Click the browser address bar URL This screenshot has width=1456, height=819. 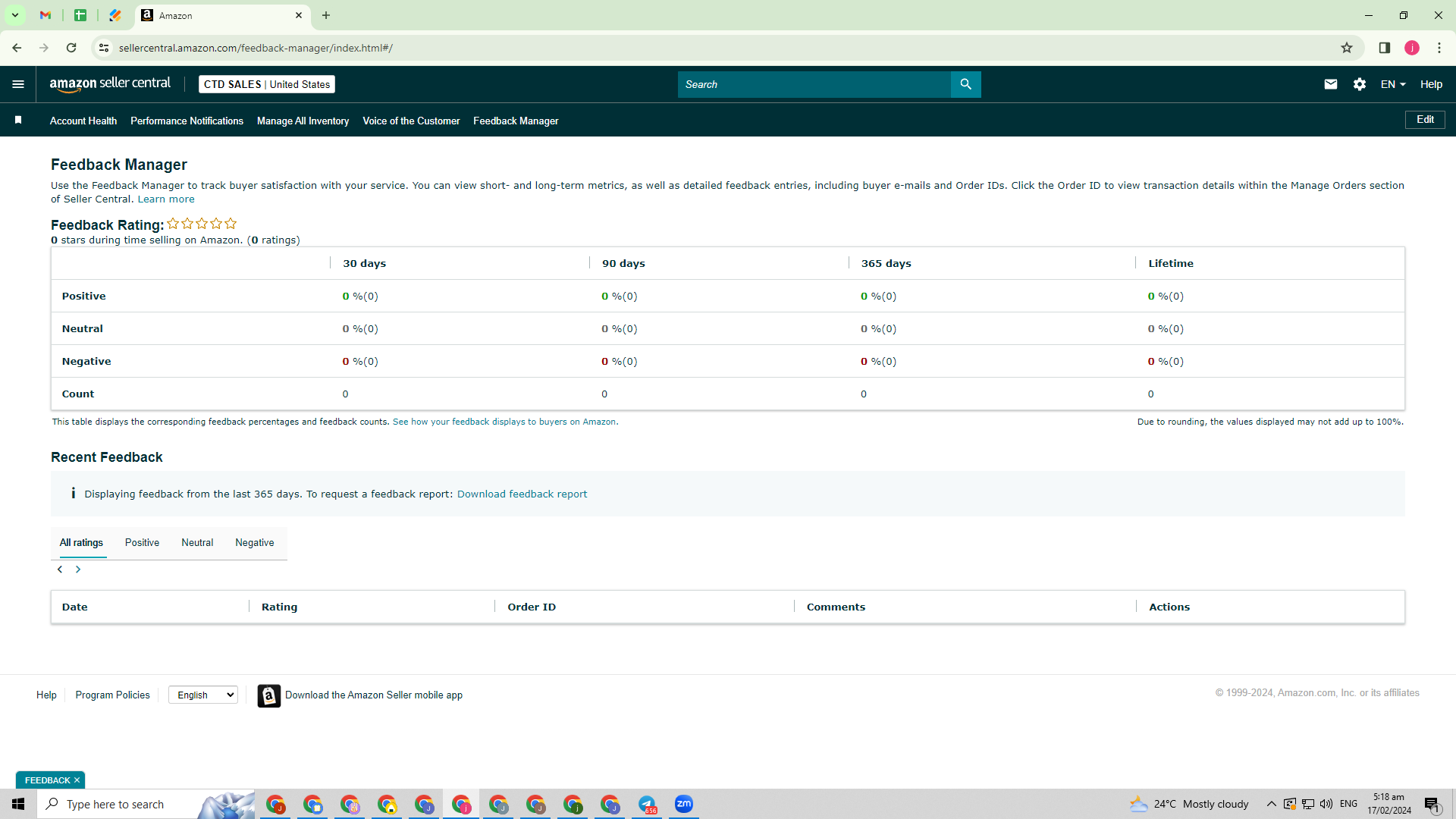point(256,48)
